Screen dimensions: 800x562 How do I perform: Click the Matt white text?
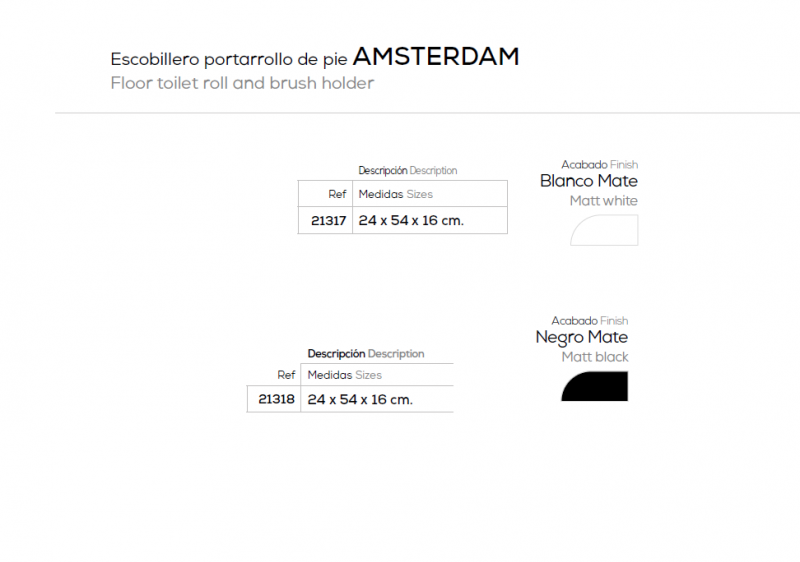pyautogui.click(x=604, y=201)
